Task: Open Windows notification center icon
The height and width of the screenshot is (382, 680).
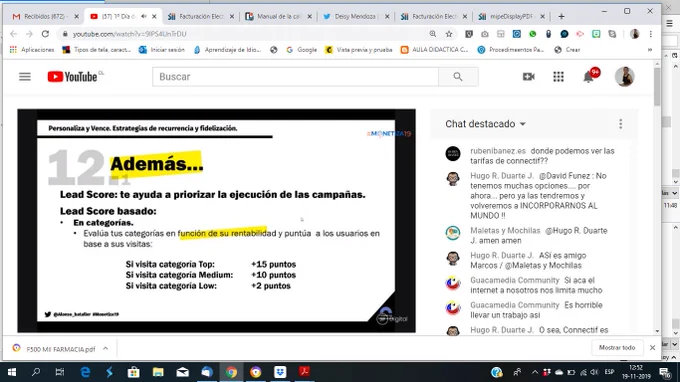Action: click(665, 372)
